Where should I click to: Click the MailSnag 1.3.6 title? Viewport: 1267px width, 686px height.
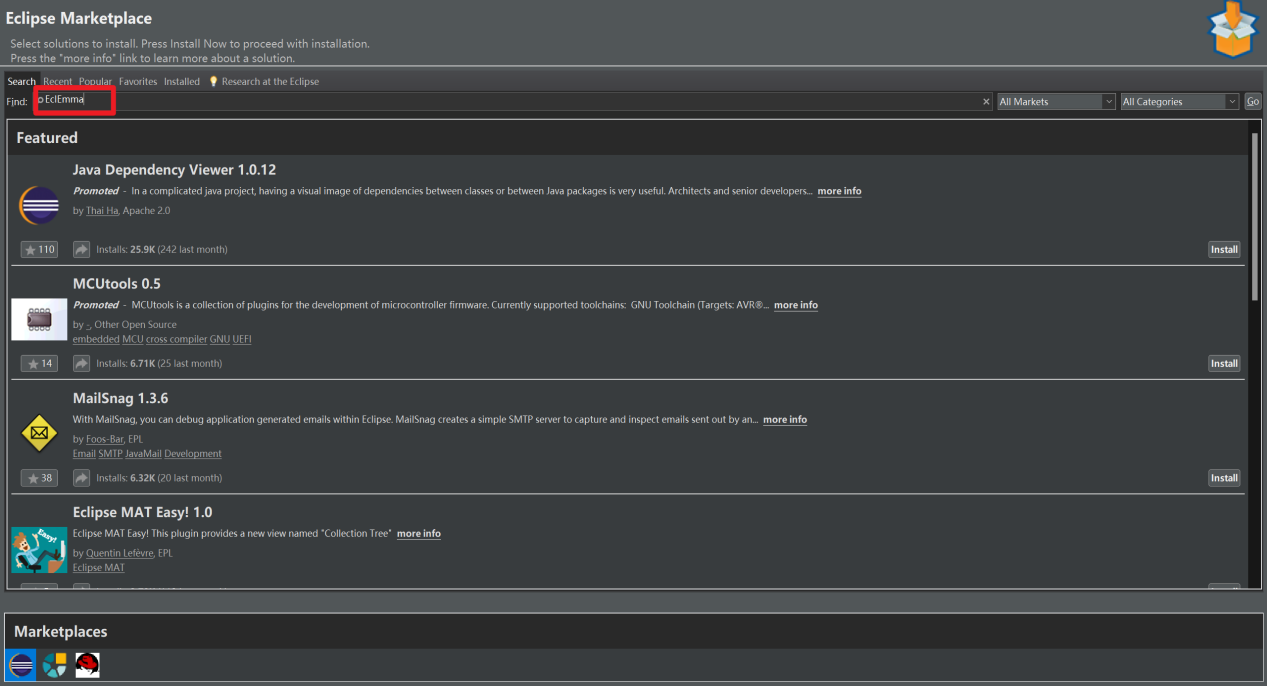121,398
